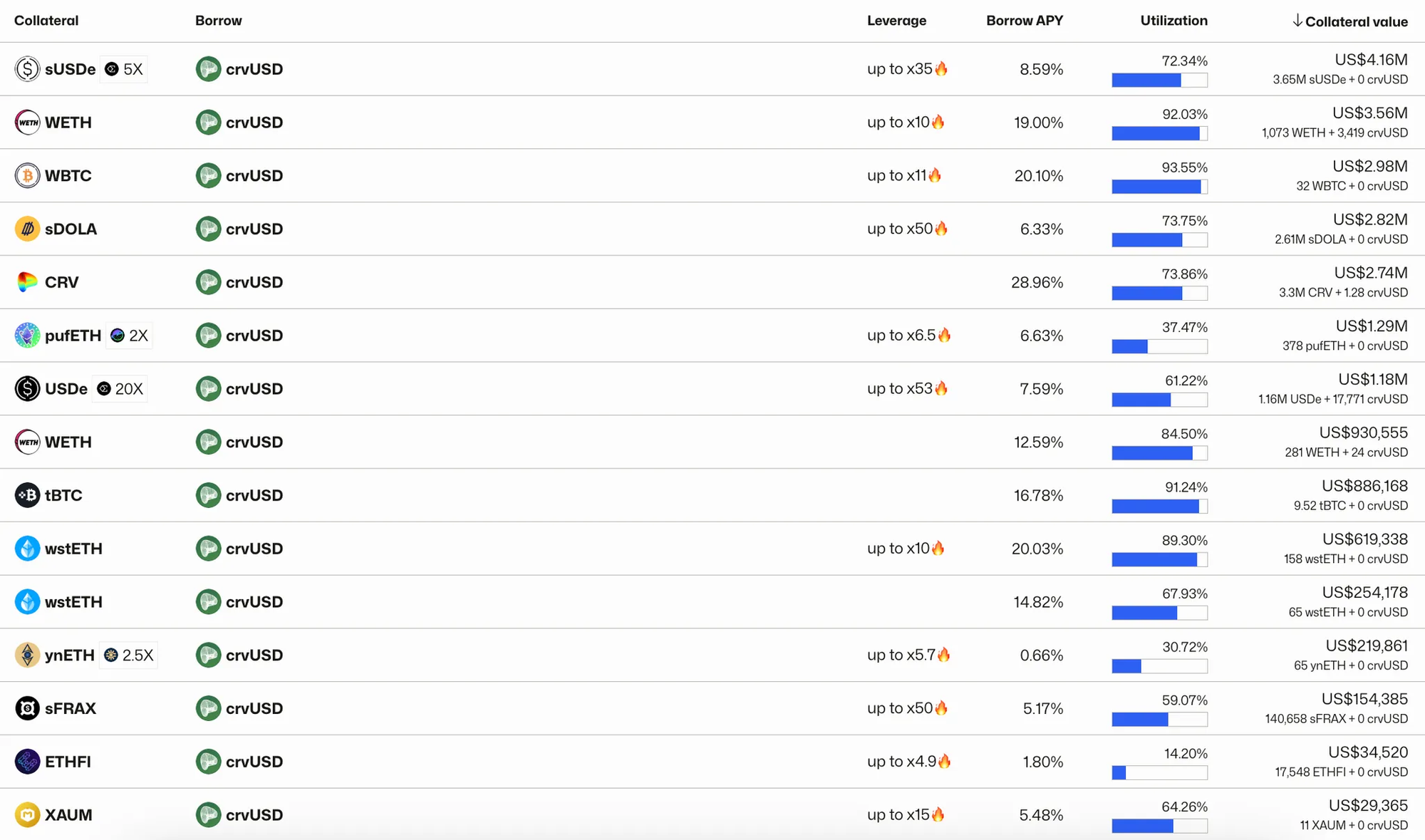
Task: Open the sUSDe lending market
Action: point(712,69)
